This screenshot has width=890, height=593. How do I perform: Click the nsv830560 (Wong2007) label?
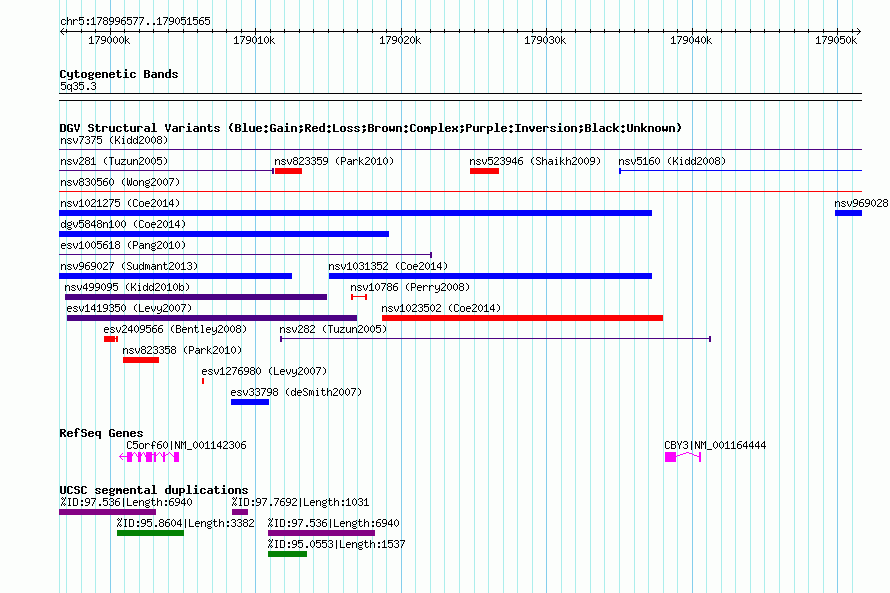tap(120, 182)
